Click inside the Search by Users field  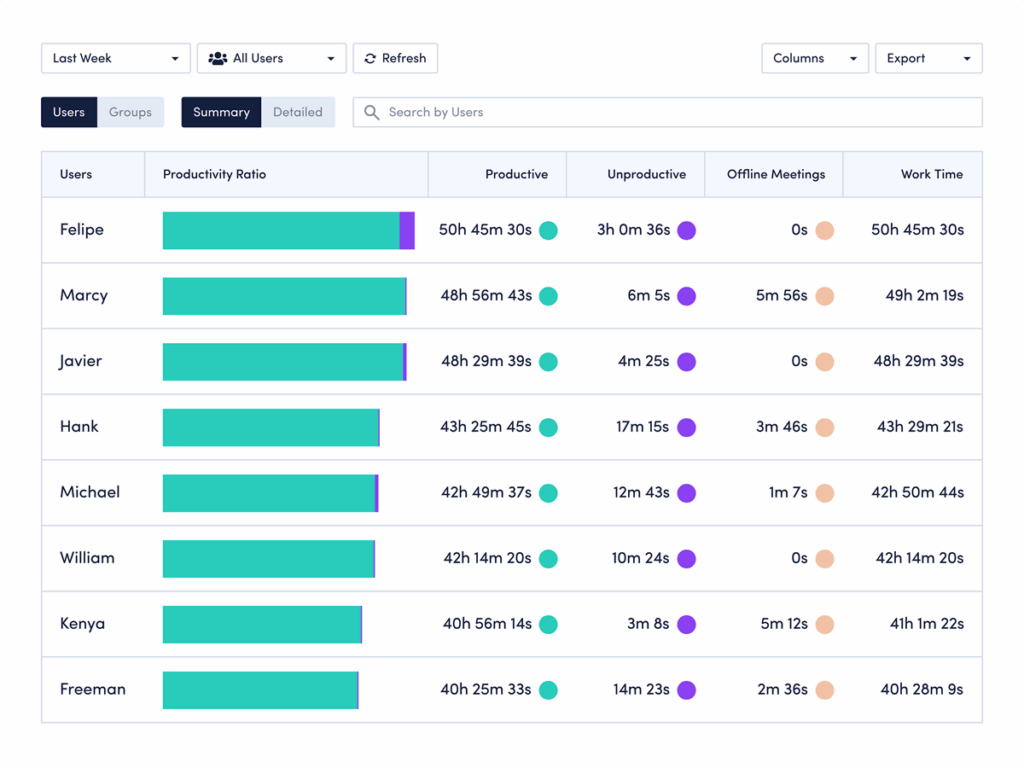coord(600,112)
